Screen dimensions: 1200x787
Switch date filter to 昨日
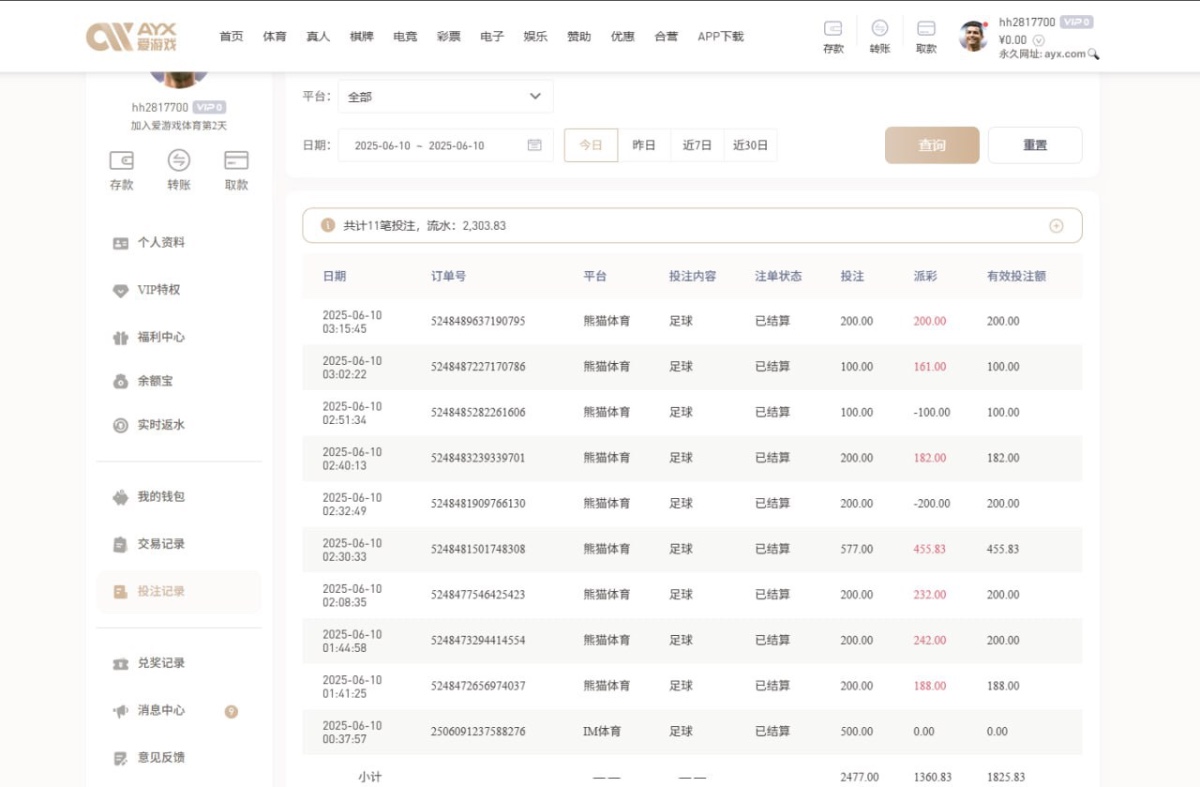pyautogui.click(x=644, y=144)
